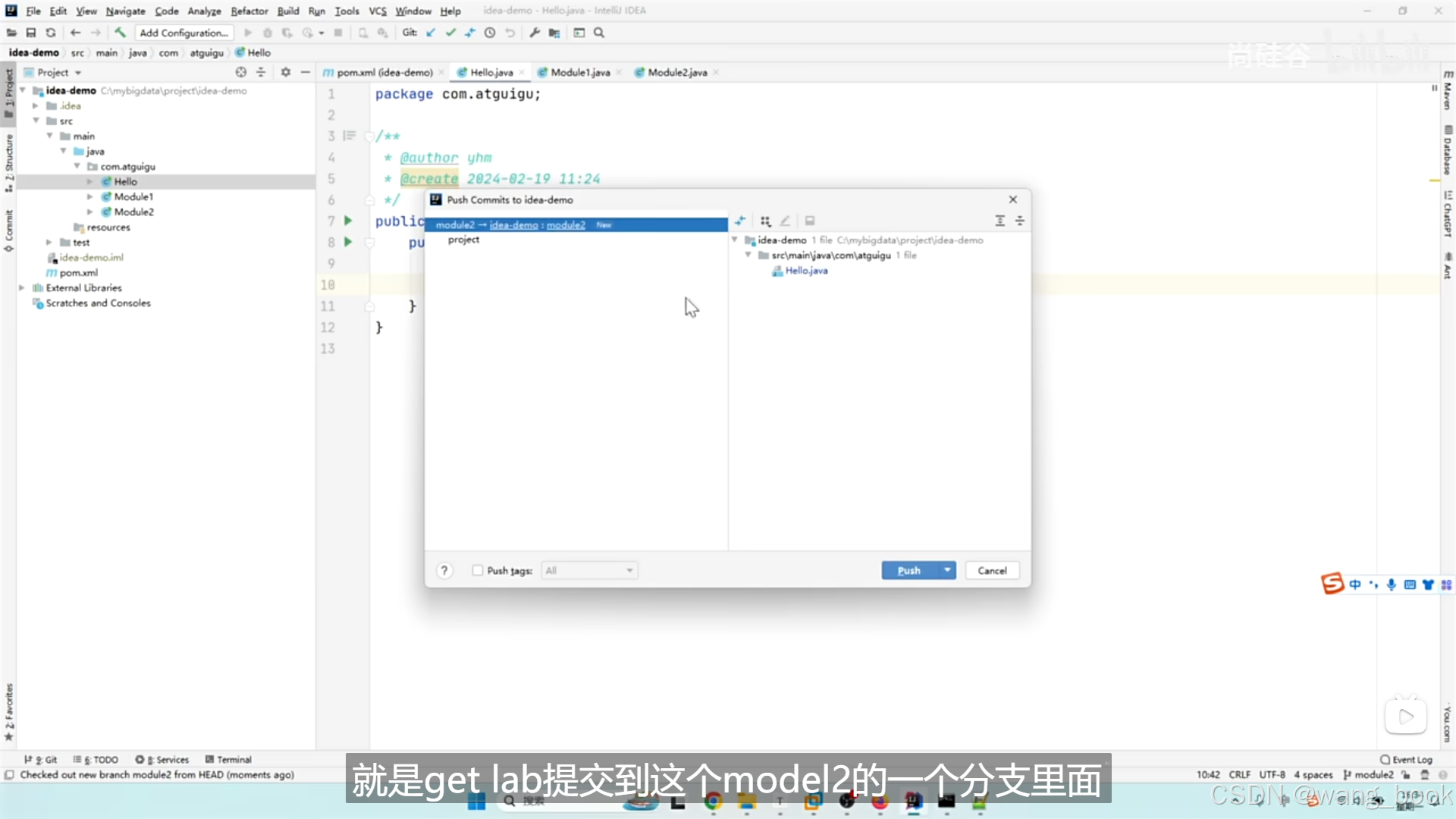Click the Git commit history icon
This screenshot has height=819, width=1456.
[491, 32]
